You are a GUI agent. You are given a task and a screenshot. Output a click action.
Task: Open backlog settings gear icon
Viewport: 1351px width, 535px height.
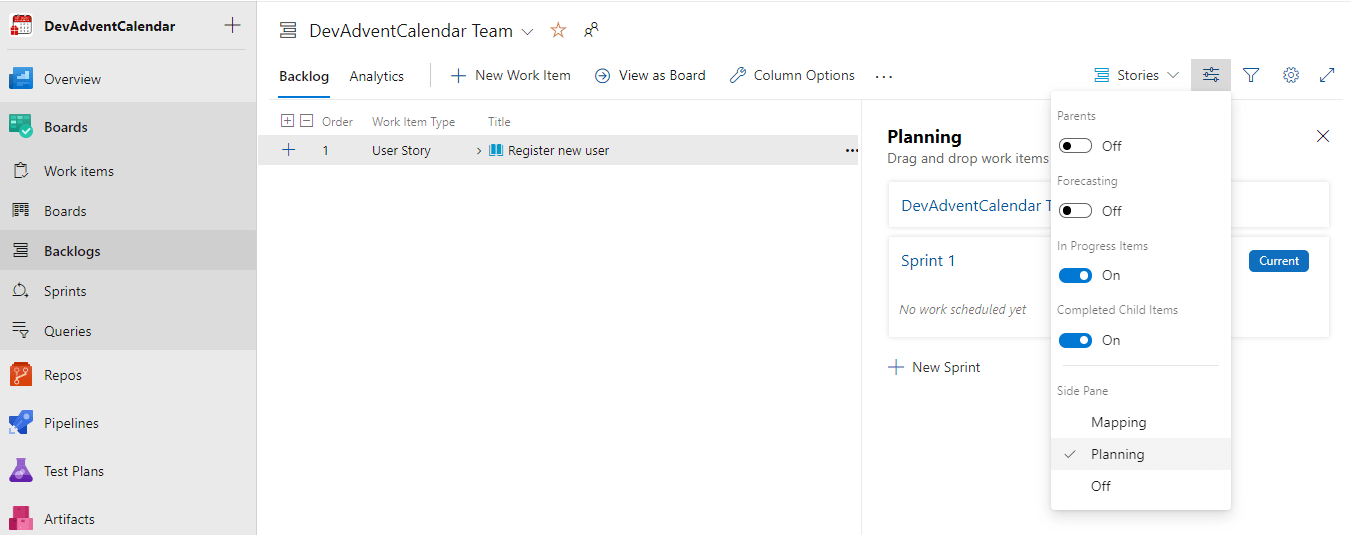1291,75
